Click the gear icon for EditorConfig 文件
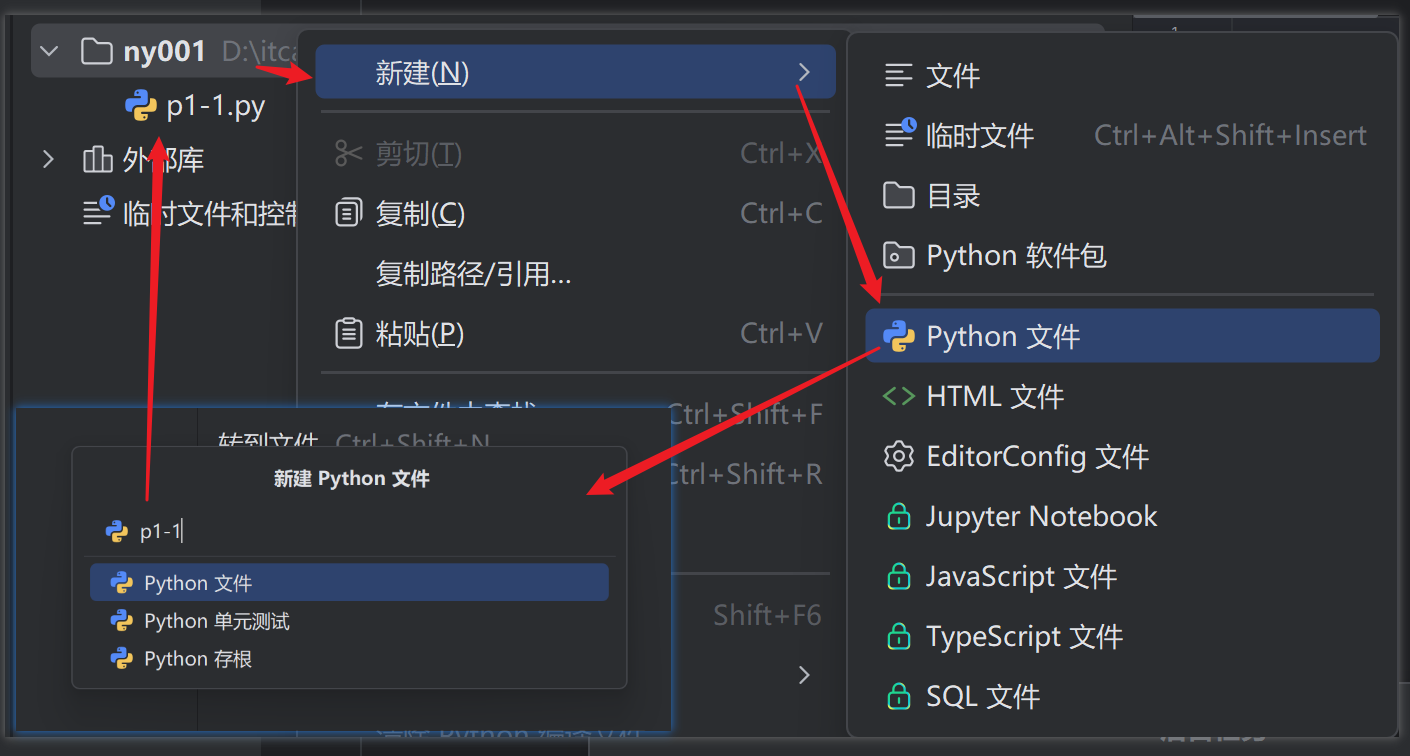The height and width of the screenshot is (756, 1410). (x=899, y=457)
